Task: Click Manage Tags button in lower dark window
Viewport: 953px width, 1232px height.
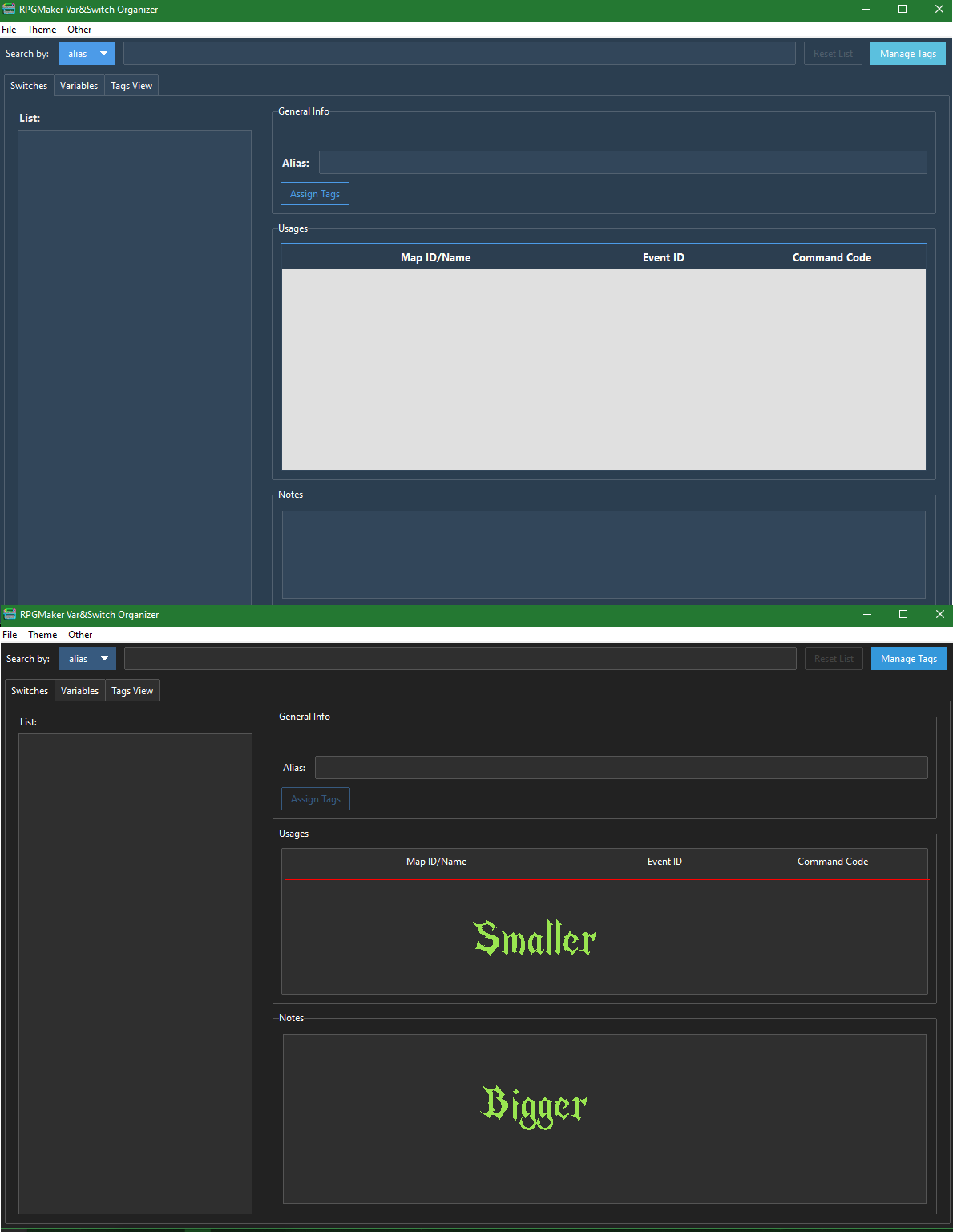Action: 909,659
